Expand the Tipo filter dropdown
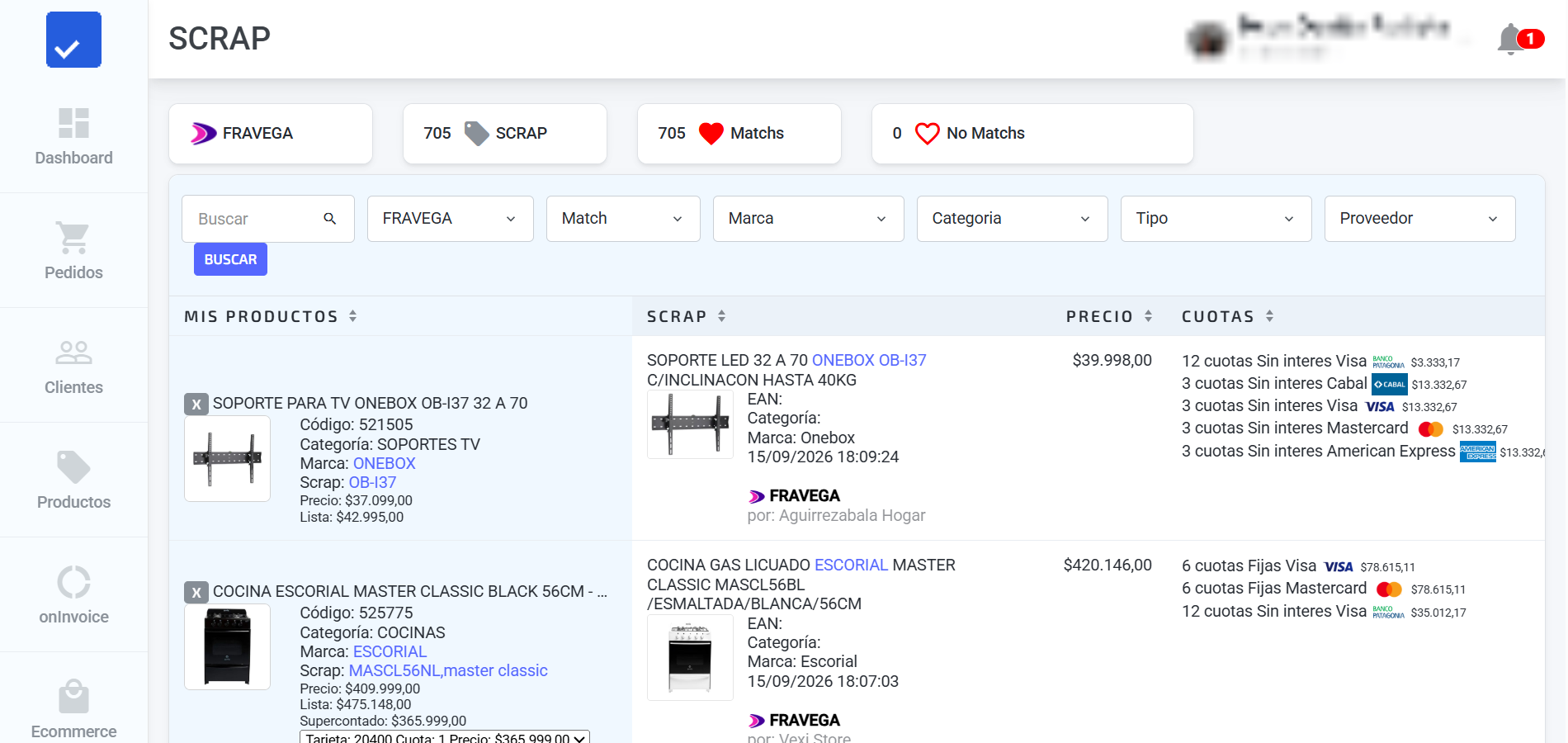This screenshot has width=1568, height=743. pos(1216,219)
